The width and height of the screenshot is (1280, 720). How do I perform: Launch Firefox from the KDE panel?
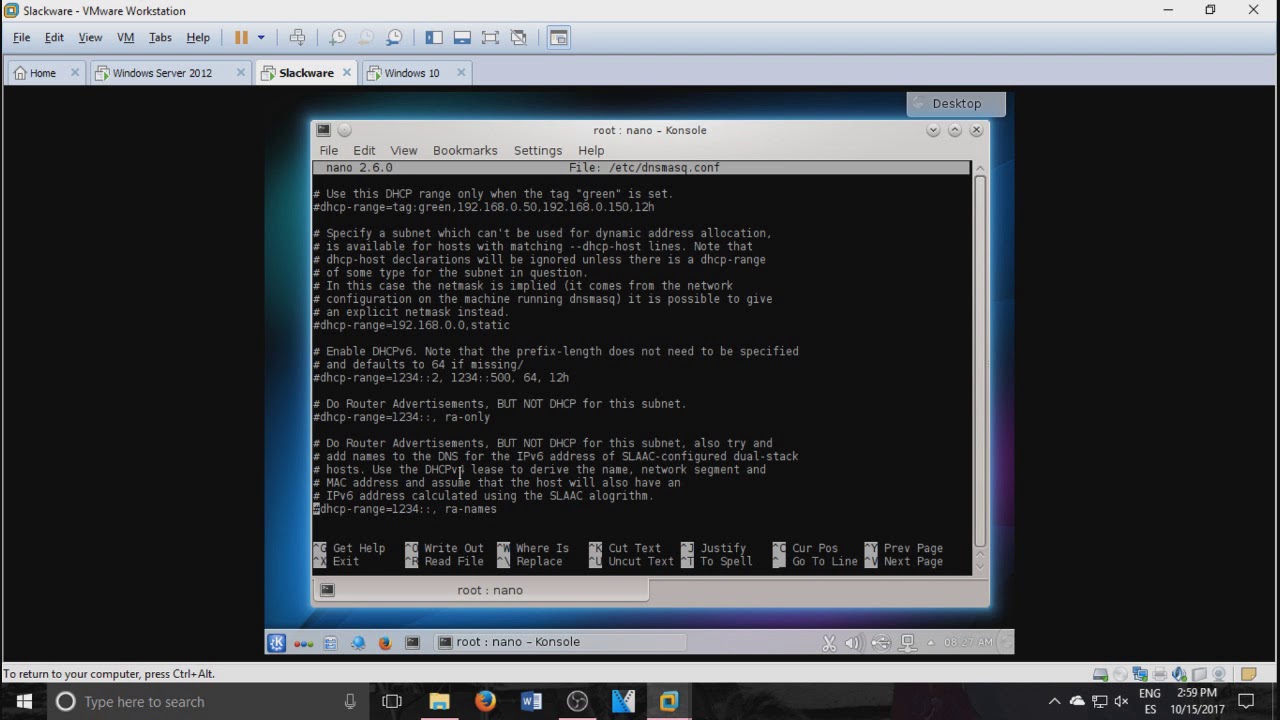tap(385, 642)
